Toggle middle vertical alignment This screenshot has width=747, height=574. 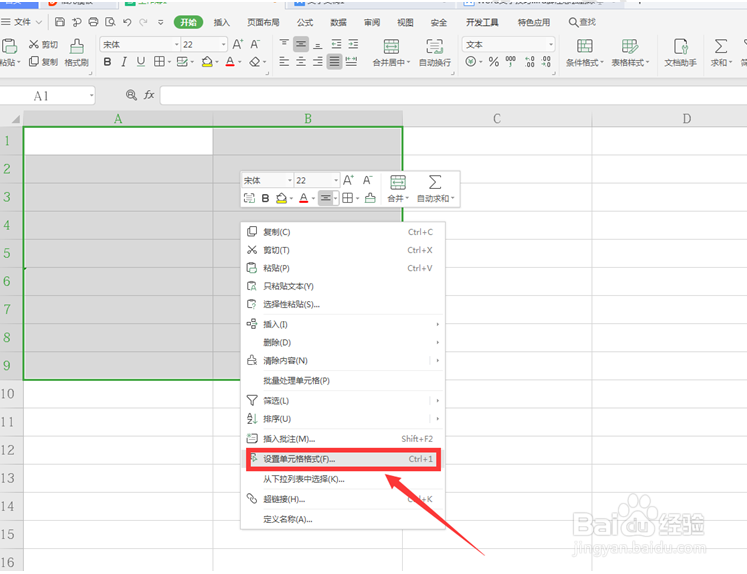click(301, 44)
